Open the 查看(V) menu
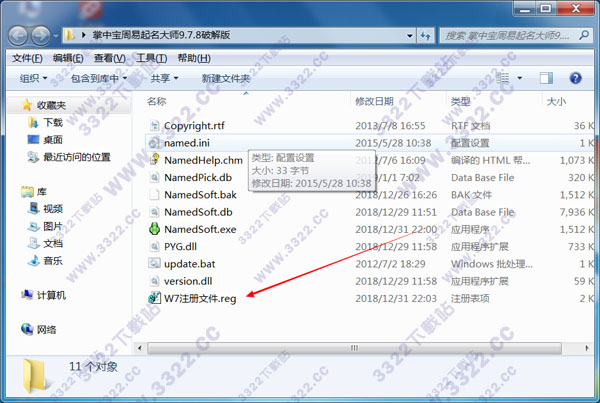600x403 pixels. pyautogui.click(x=109, y=58)
